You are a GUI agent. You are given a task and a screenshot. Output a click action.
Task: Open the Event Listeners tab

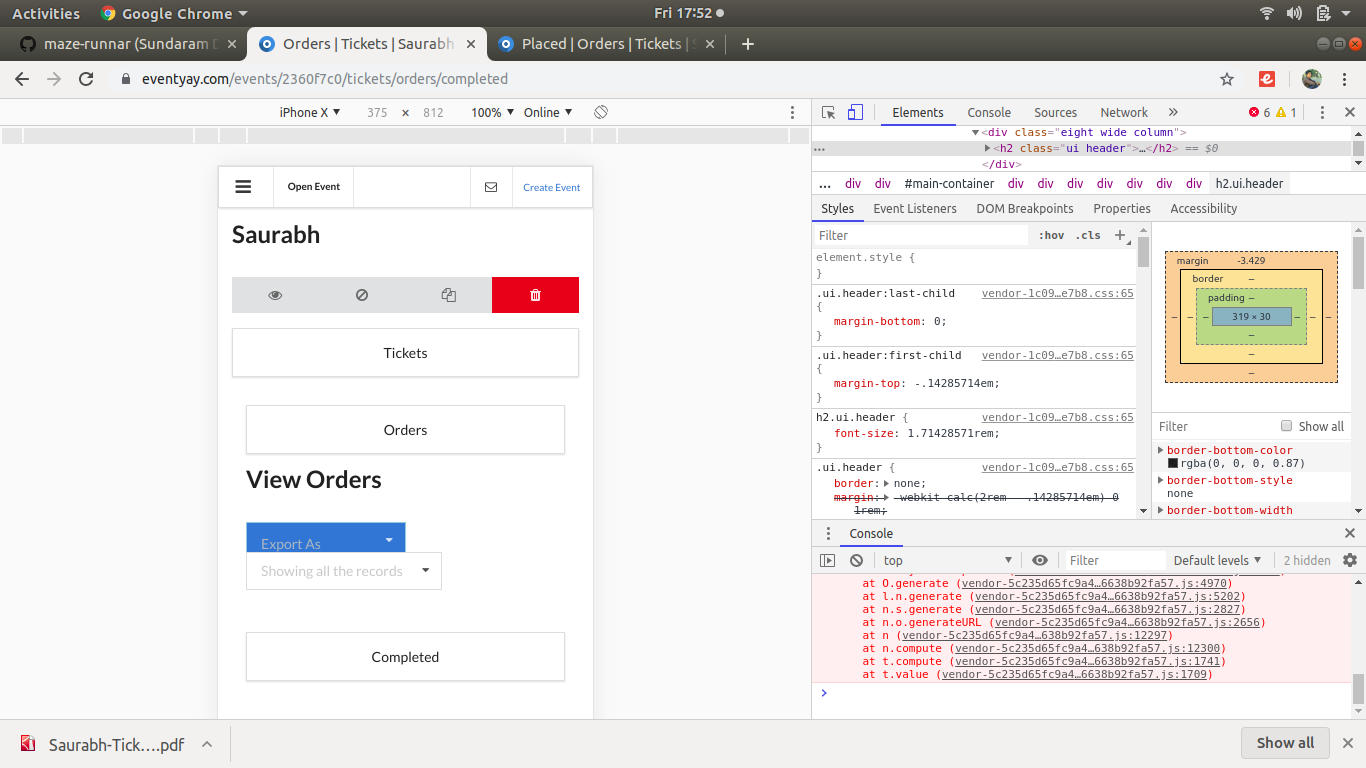point(915,209)
